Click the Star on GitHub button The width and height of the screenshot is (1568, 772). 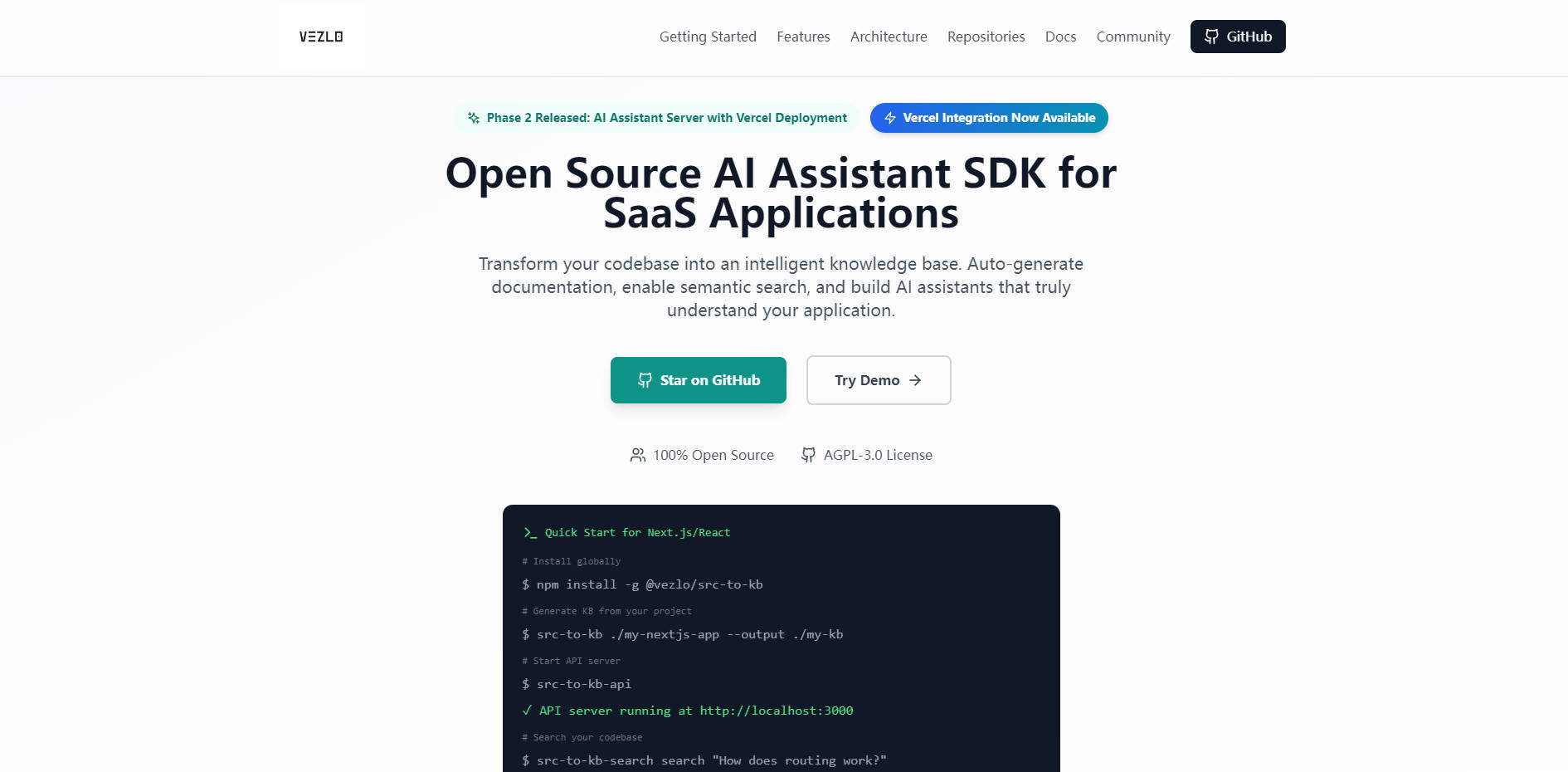pos(698,380)
